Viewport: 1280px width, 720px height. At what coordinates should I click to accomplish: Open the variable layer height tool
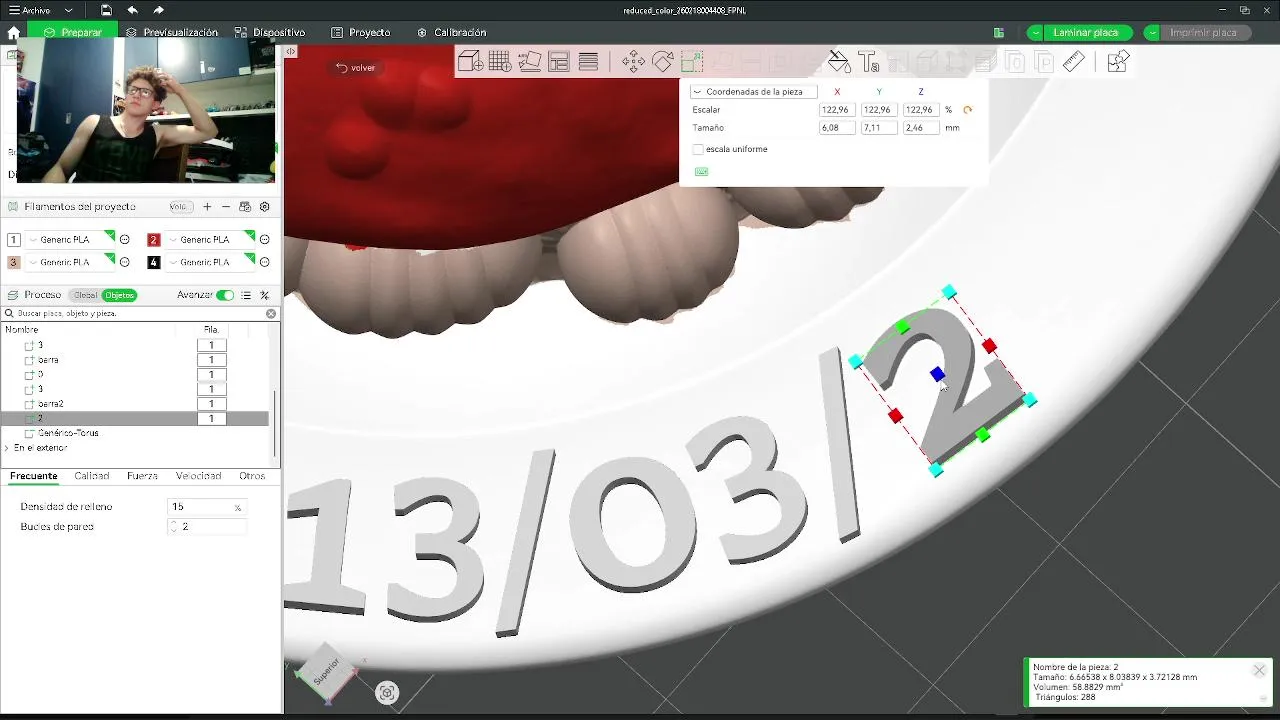pos(588,62)
